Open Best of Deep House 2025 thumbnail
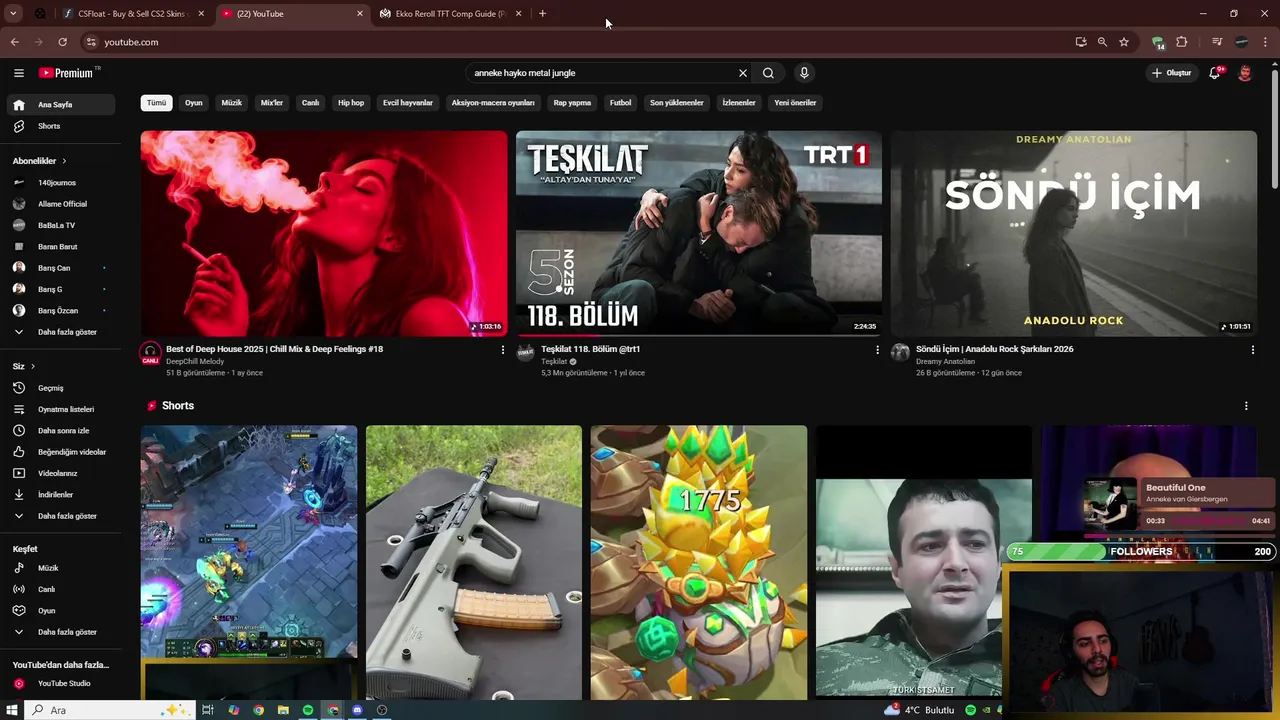Image resolution: width=1280 pixels, height=720 pixels. click(324, 233)
